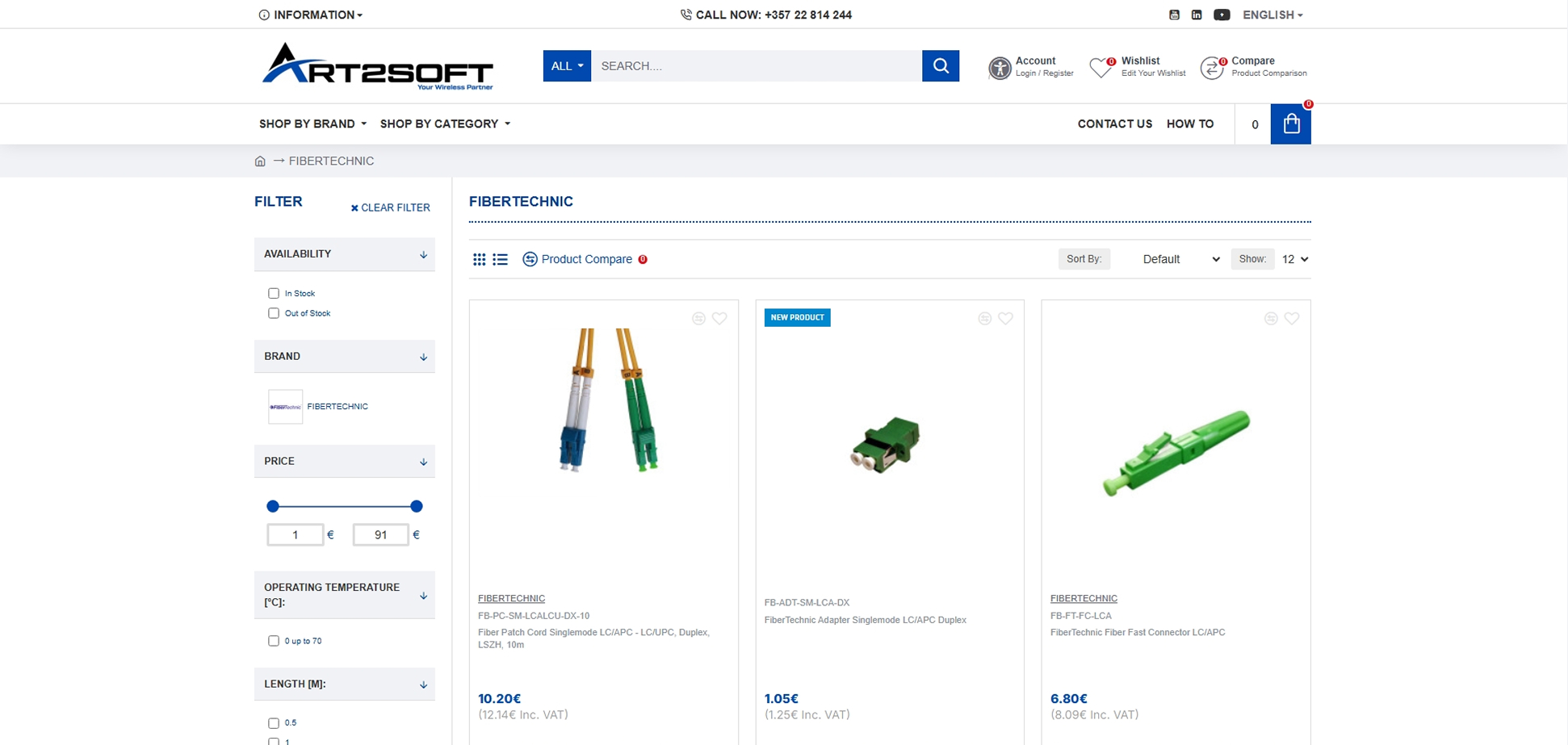Click the FIBERTECHNIC breadcrumb link

331,161
